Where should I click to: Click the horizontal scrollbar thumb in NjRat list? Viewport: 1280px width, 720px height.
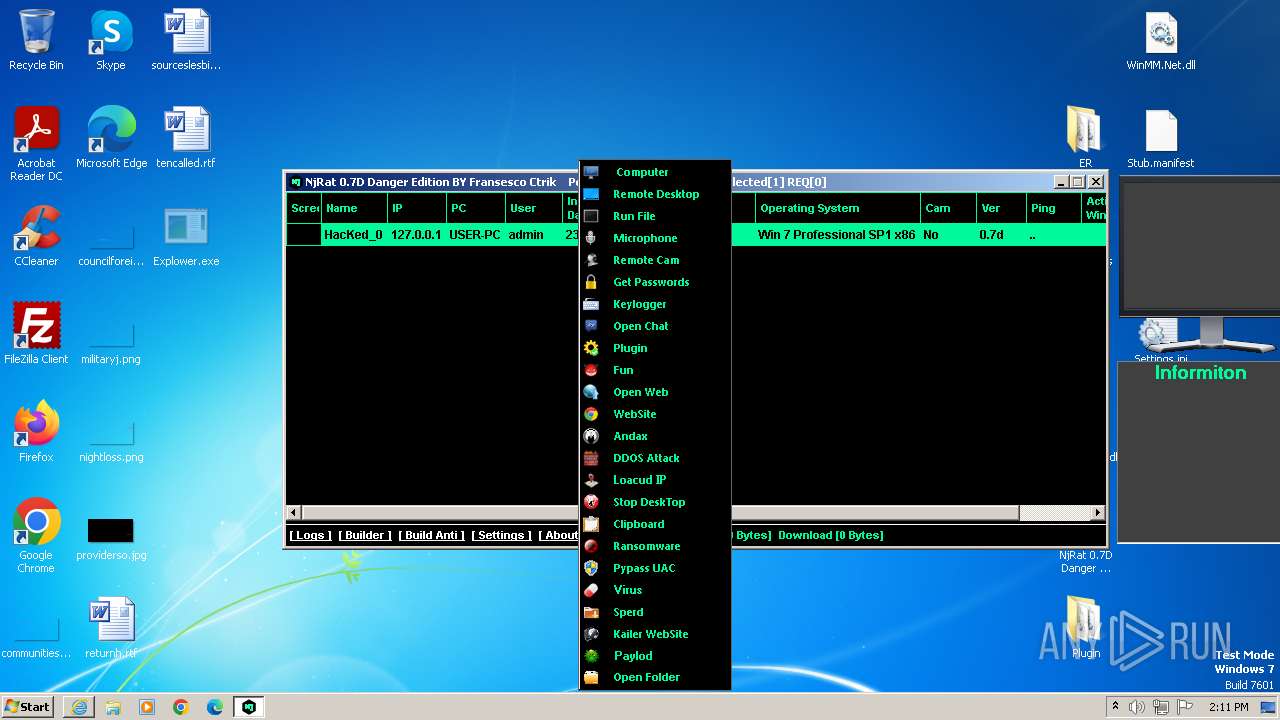pos(660,512)
